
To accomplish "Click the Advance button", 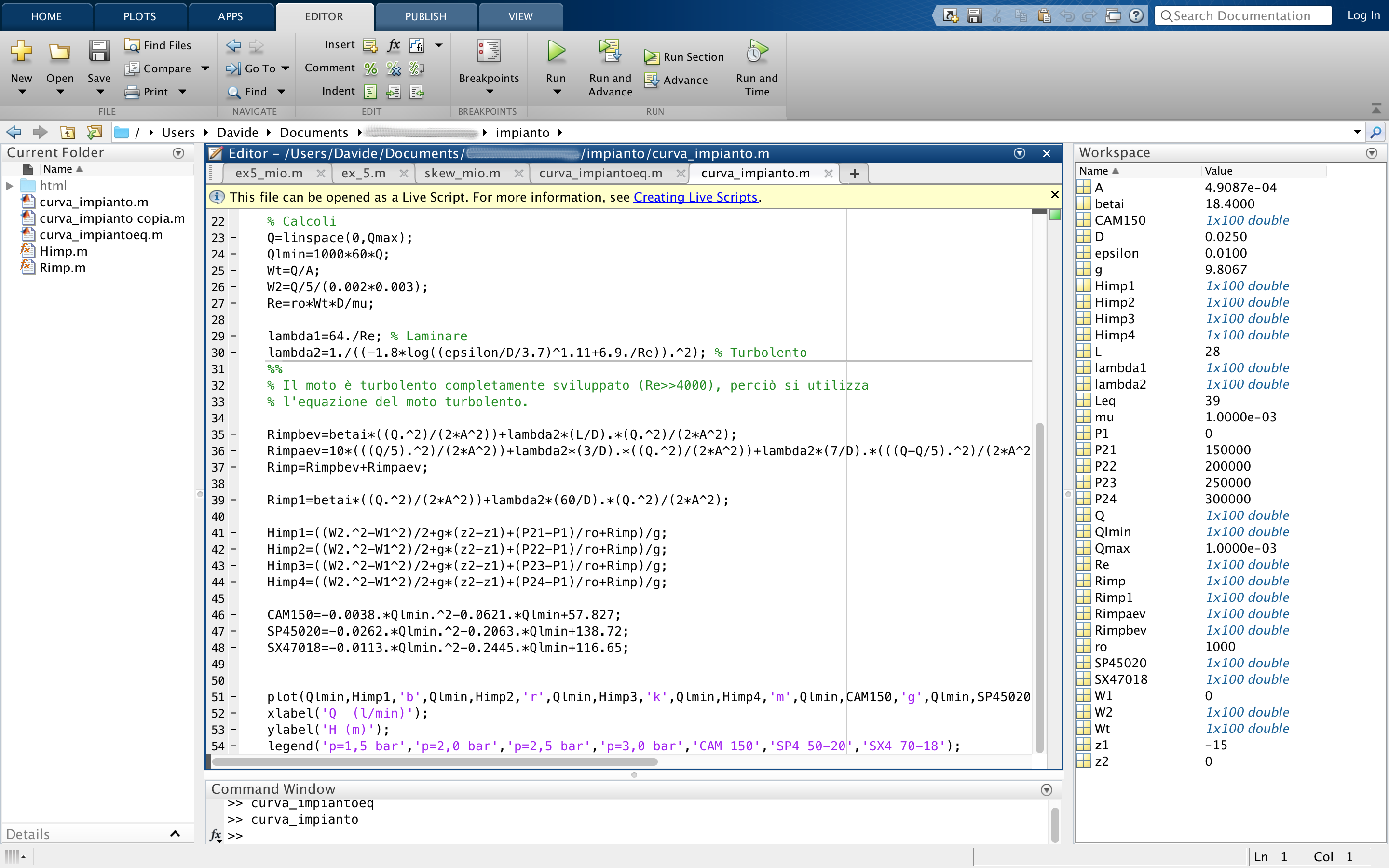I will 676,81.
